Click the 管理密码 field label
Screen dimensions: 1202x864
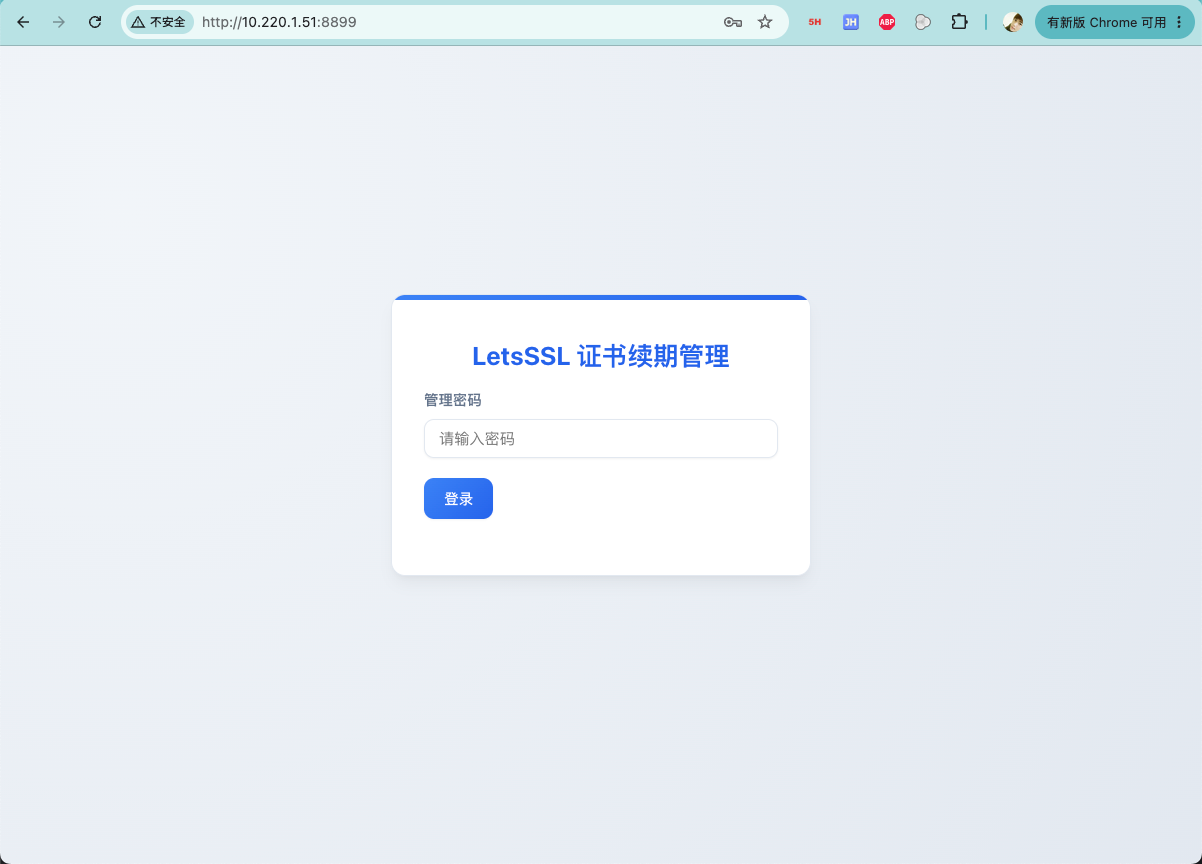tap(453, 400)
